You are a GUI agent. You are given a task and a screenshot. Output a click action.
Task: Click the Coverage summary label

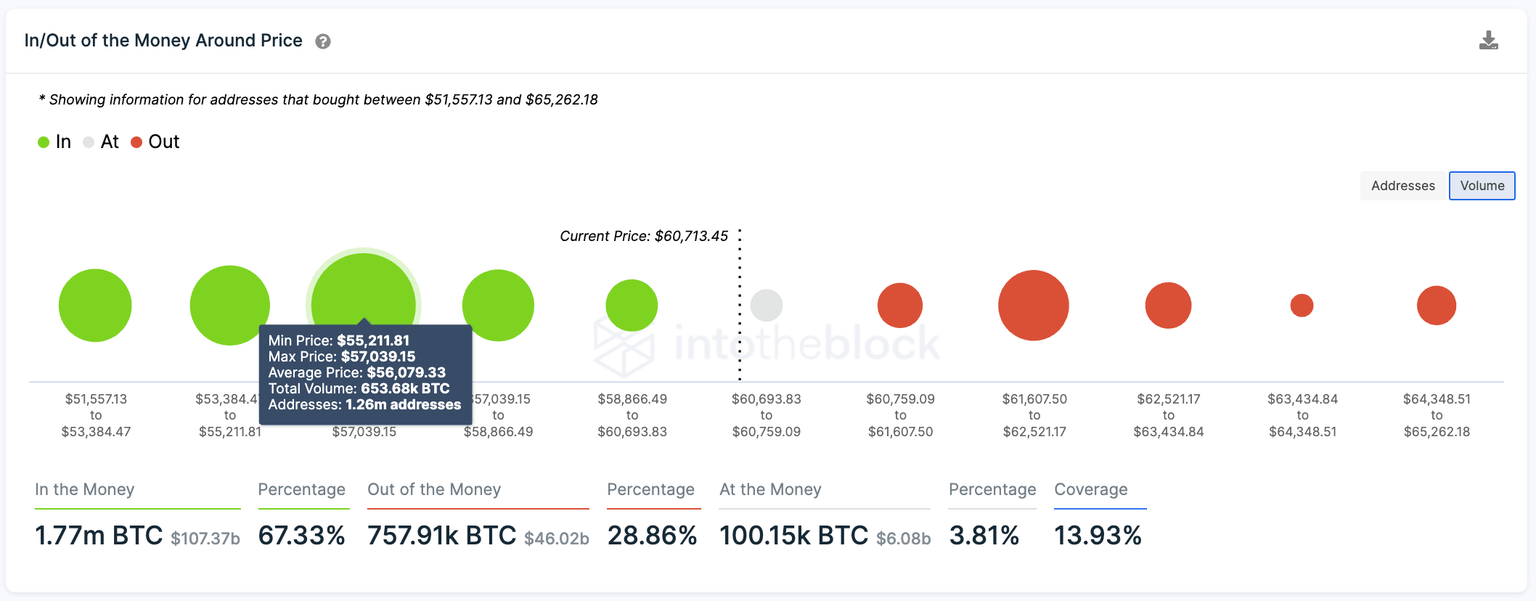tap(1091, 490)
